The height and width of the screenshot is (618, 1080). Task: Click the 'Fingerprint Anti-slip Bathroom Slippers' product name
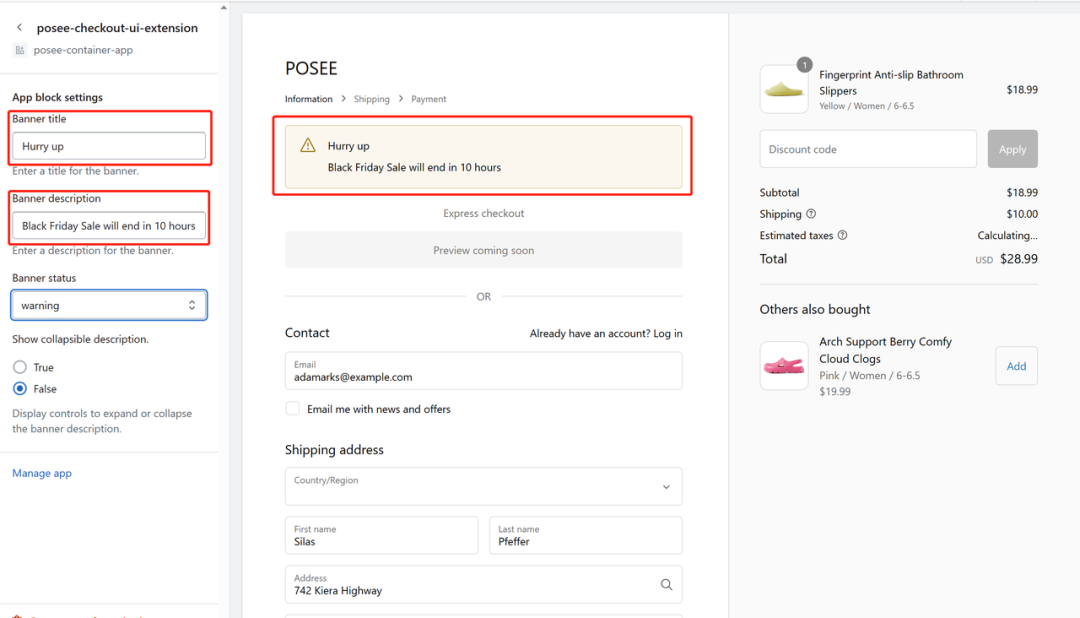coord(891,83)
